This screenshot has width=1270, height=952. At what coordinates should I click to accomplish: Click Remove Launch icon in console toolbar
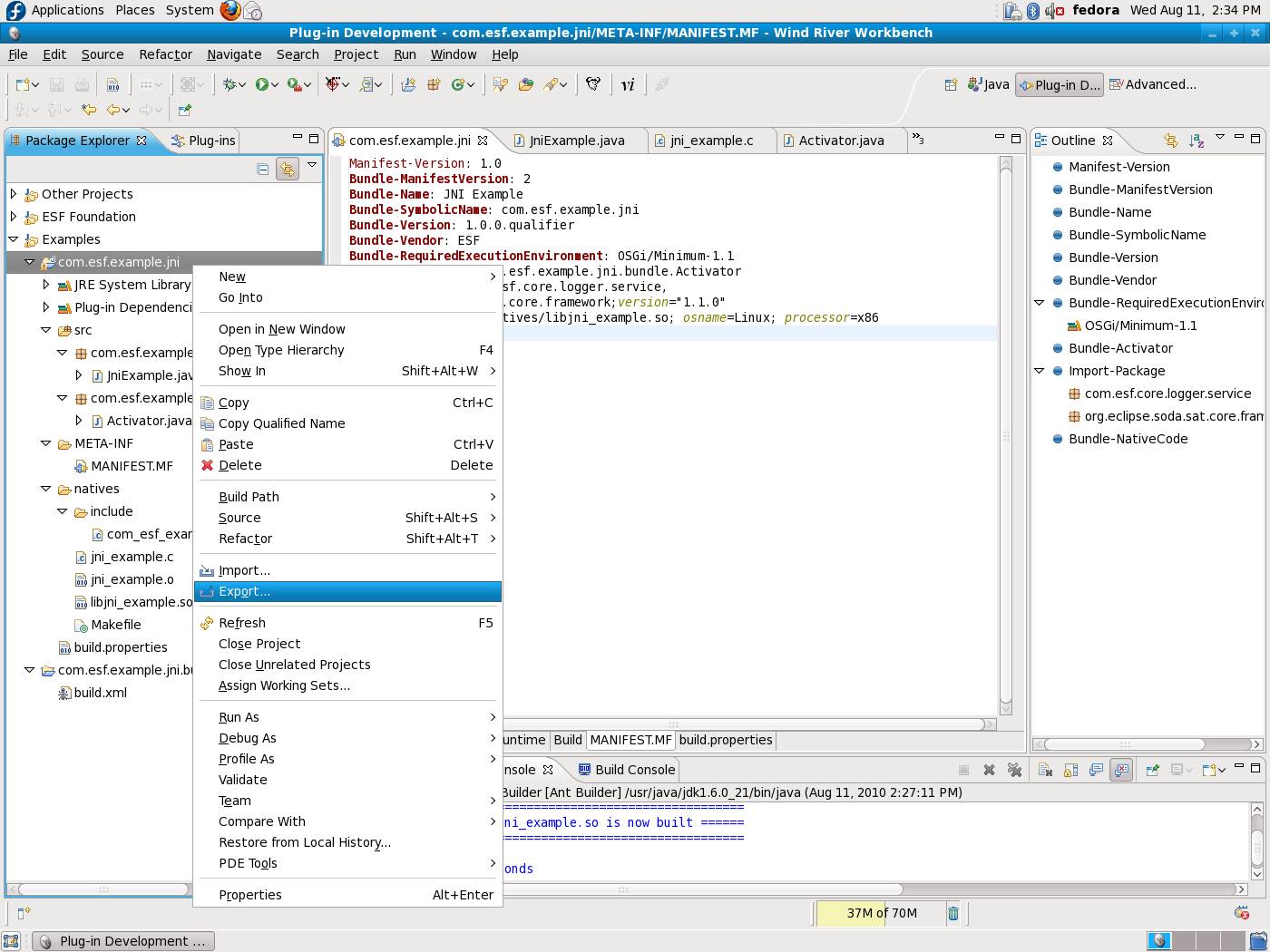click(989, 770)
